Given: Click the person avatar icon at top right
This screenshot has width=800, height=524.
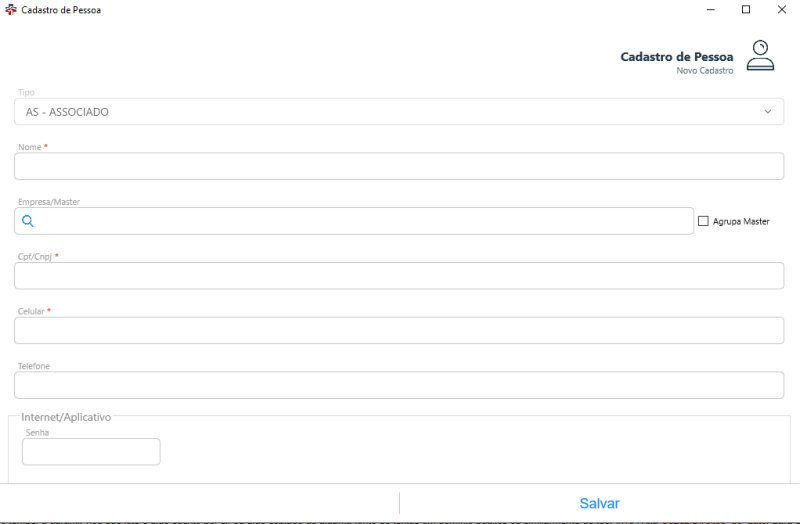Looking at the screenshot, I should pyautogui.click(x=761, y=55).
